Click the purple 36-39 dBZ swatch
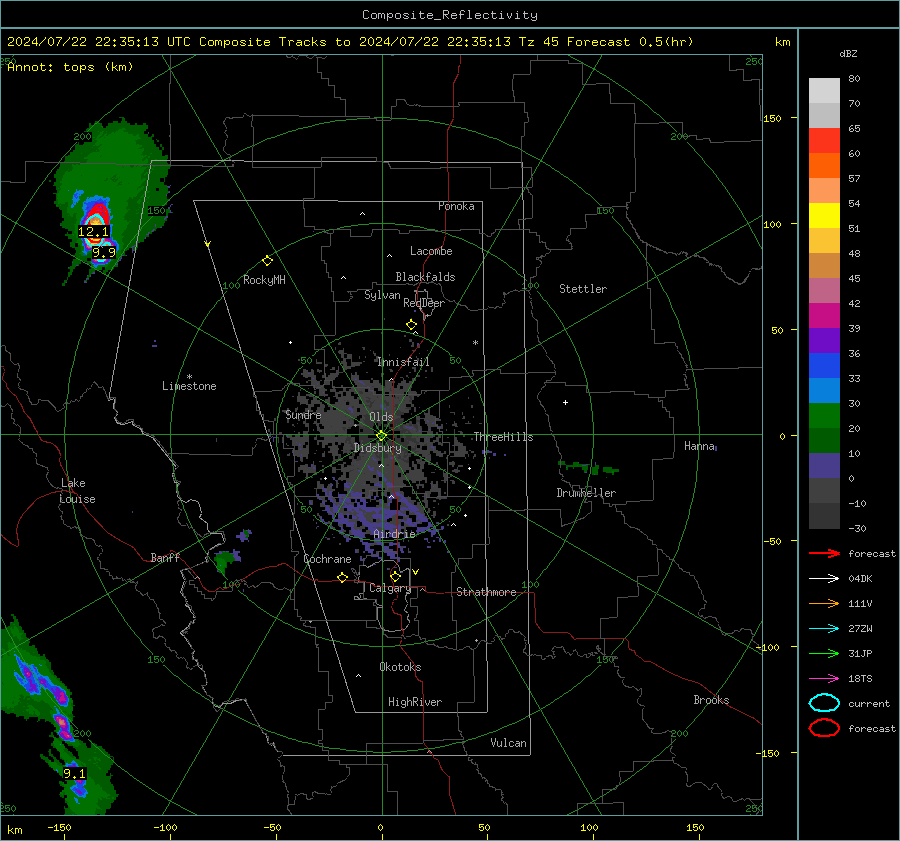Viewport: 900px width, 841px height. pyautogui.click(x=824, y=340)
